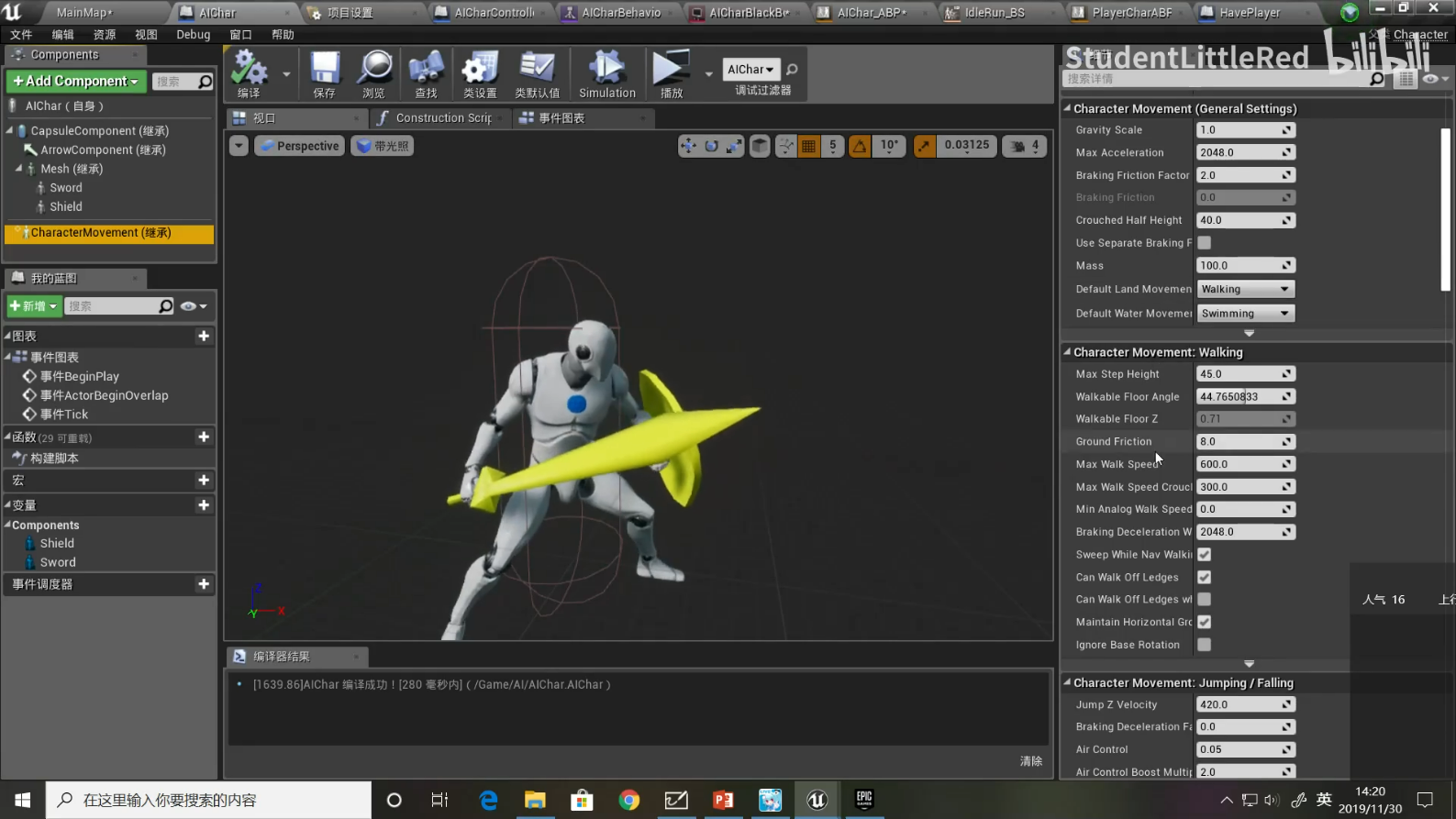Open Perspective view mode menu
Image resolution: width=1456 pixels, height=819 pixels.
coord(299,146)
